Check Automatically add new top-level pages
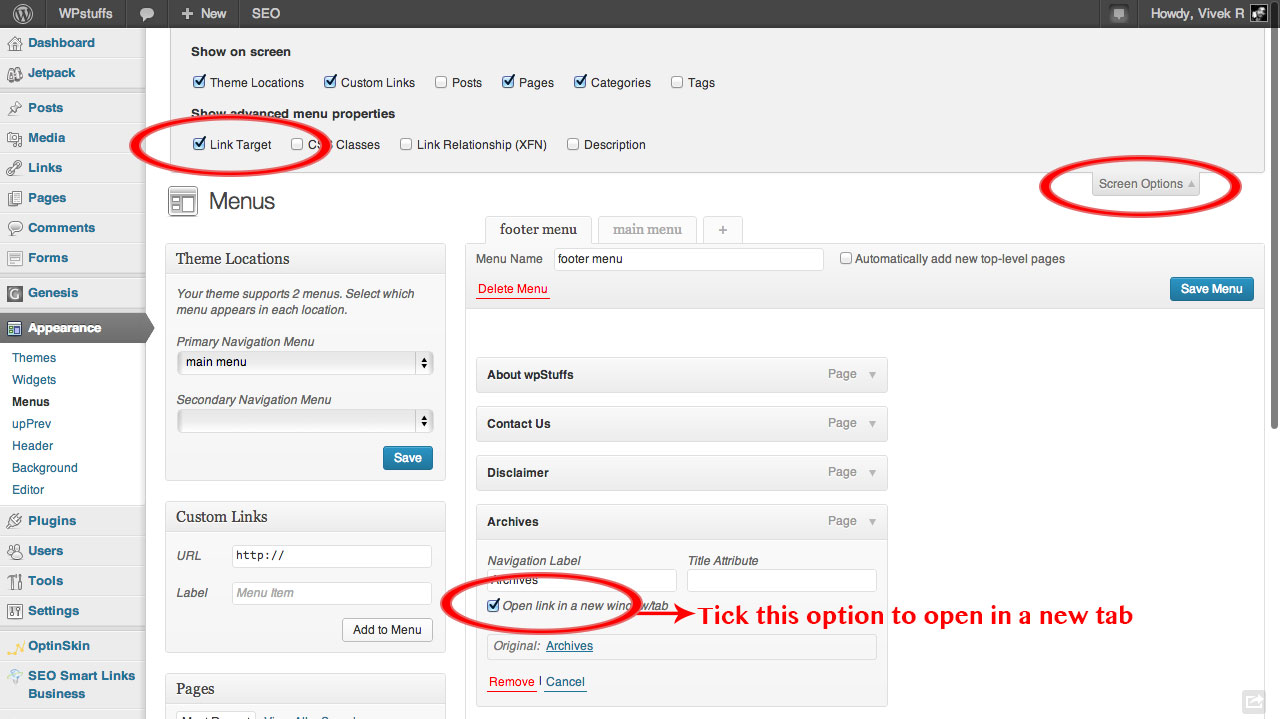Screen dimensions: 1280x719 (846, 258)
